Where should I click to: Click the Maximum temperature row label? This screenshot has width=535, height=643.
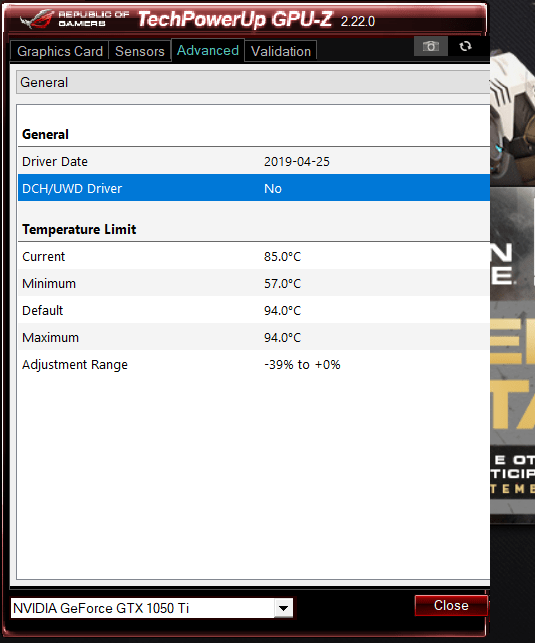tap(50, 338)
